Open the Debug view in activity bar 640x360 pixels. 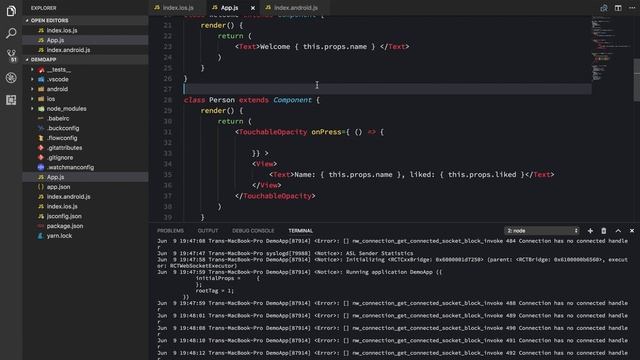pyautogui.click(x=11, y=78)
